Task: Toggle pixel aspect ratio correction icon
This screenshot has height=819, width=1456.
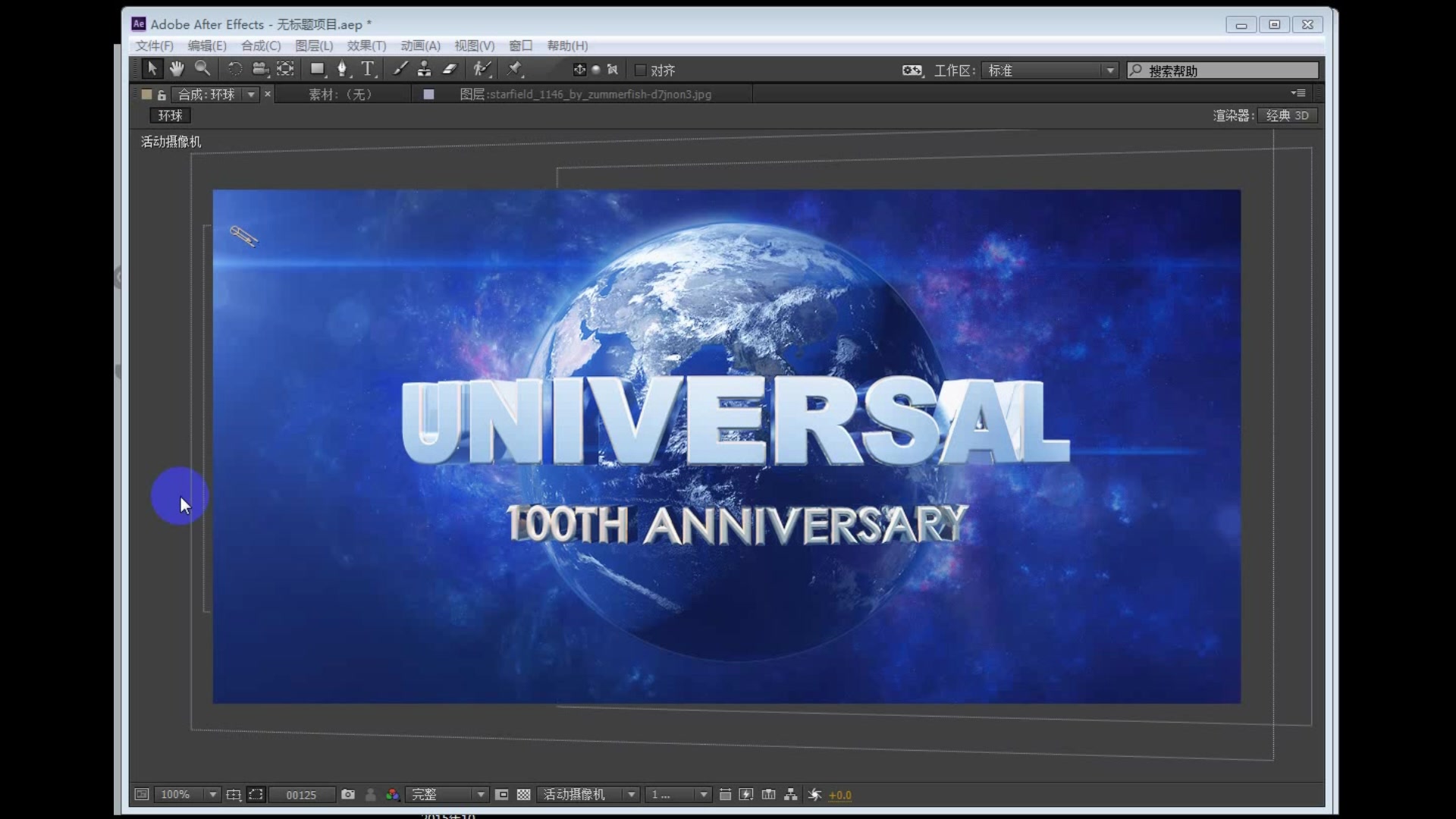Action: (x=725, y=794)
